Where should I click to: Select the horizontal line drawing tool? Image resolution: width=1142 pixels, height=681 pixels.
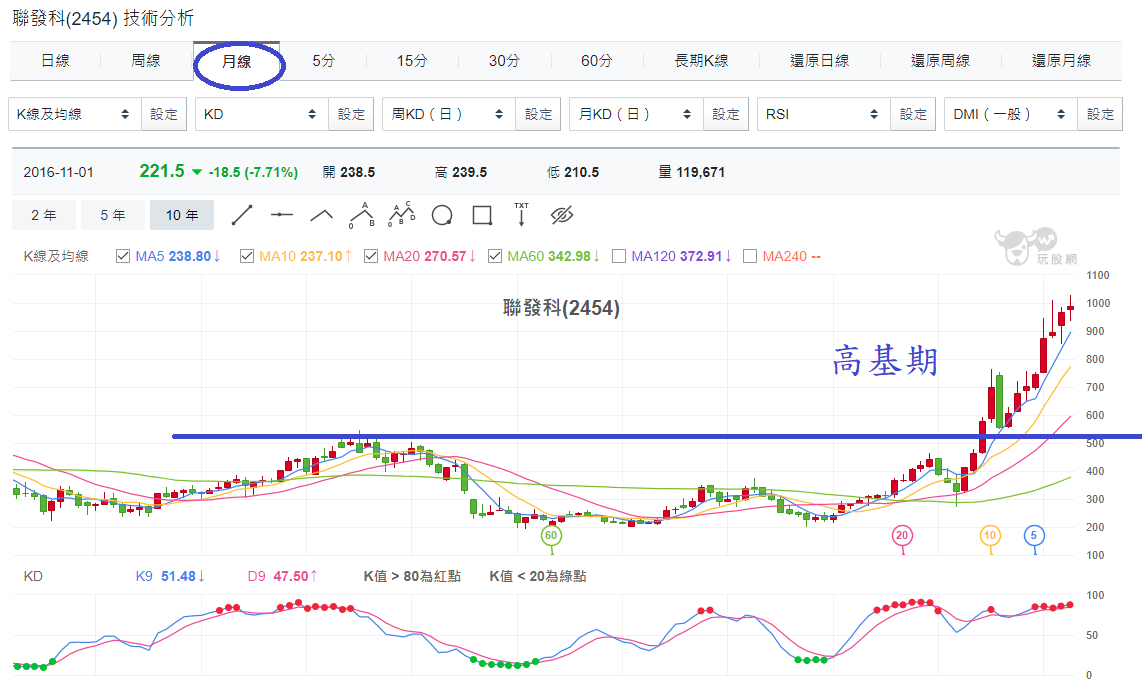(x=281, y=215)
